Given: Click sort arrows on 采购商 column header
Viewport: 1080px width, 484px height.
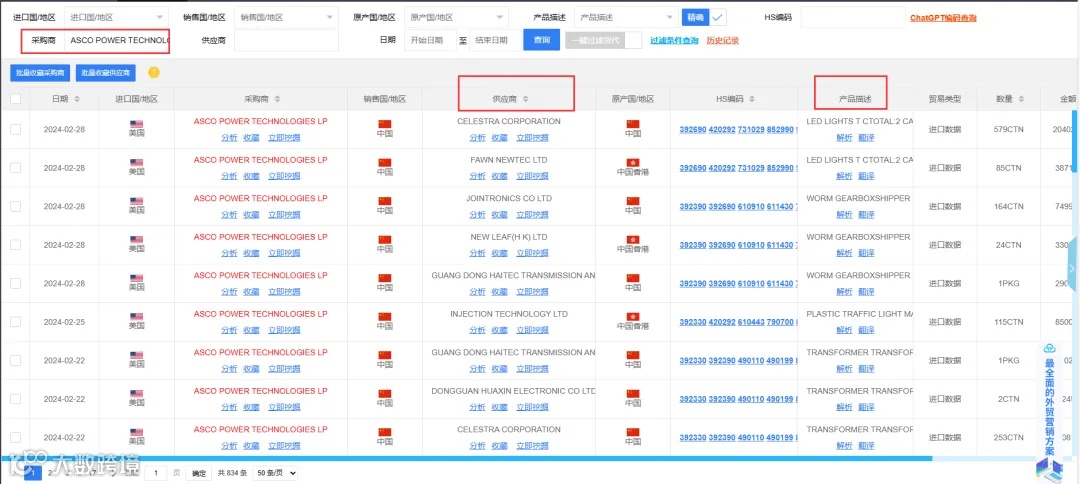Looking at the screenshot, I should tap(277, 99).
